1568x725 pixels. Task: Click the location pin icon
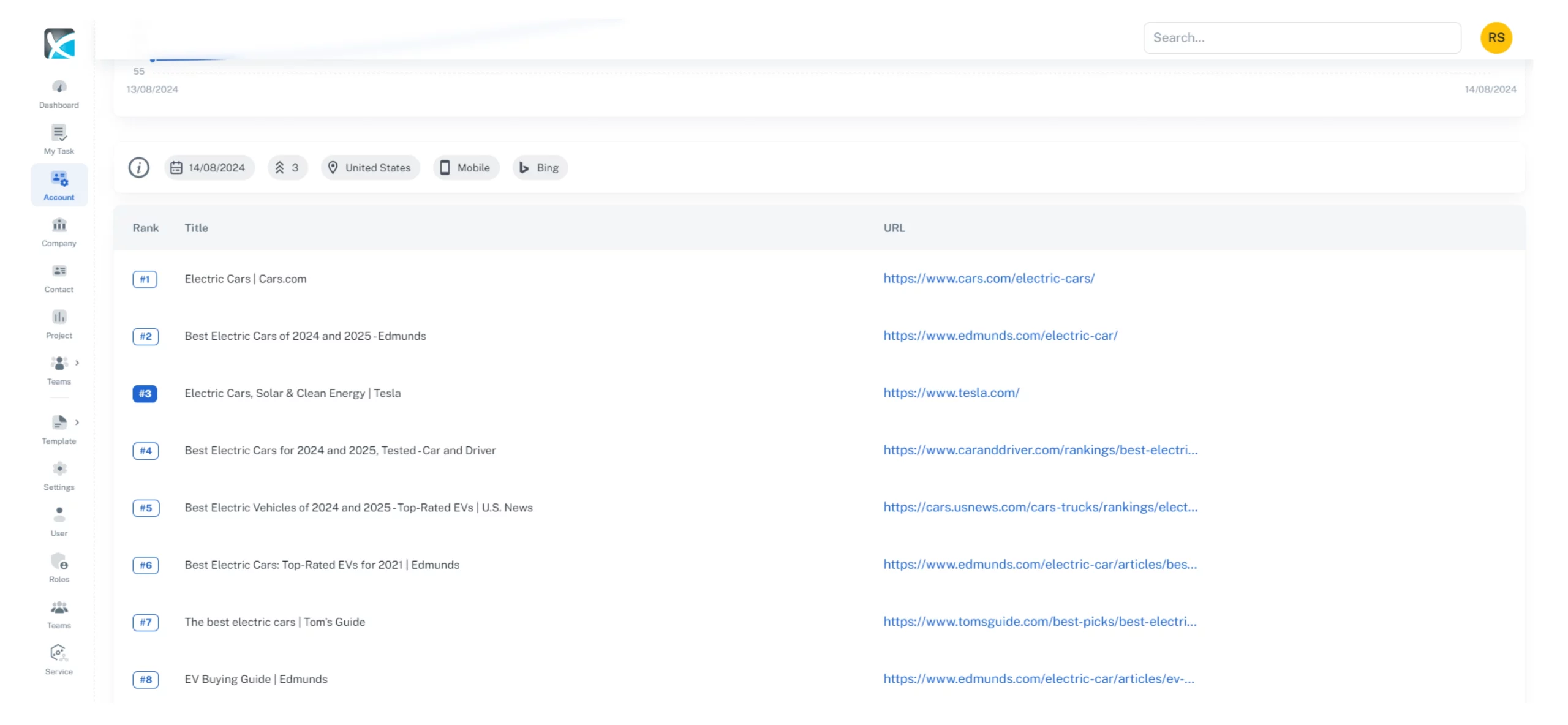coord(333,167)
